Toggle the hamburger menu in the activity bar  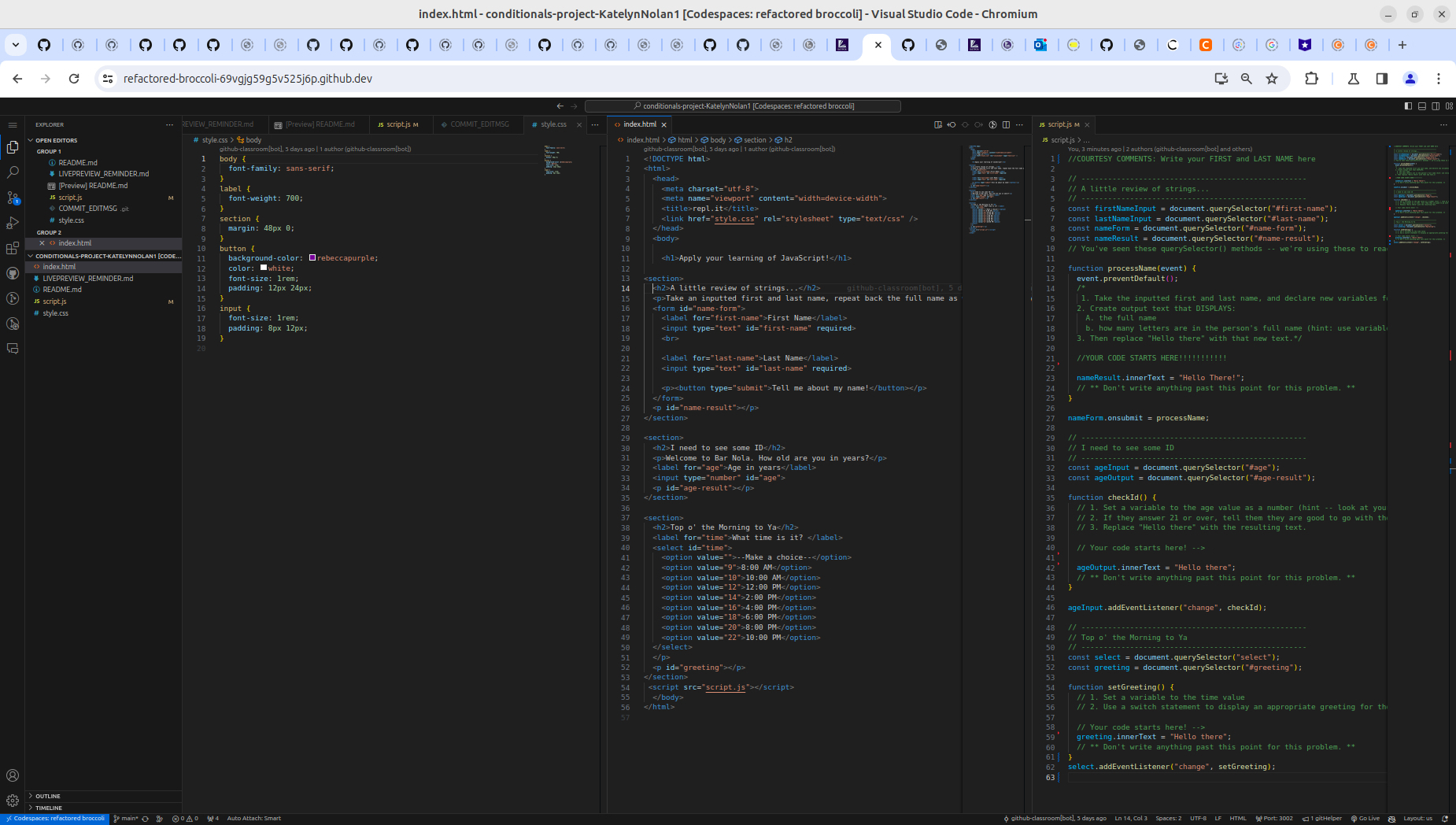(13, 125)
